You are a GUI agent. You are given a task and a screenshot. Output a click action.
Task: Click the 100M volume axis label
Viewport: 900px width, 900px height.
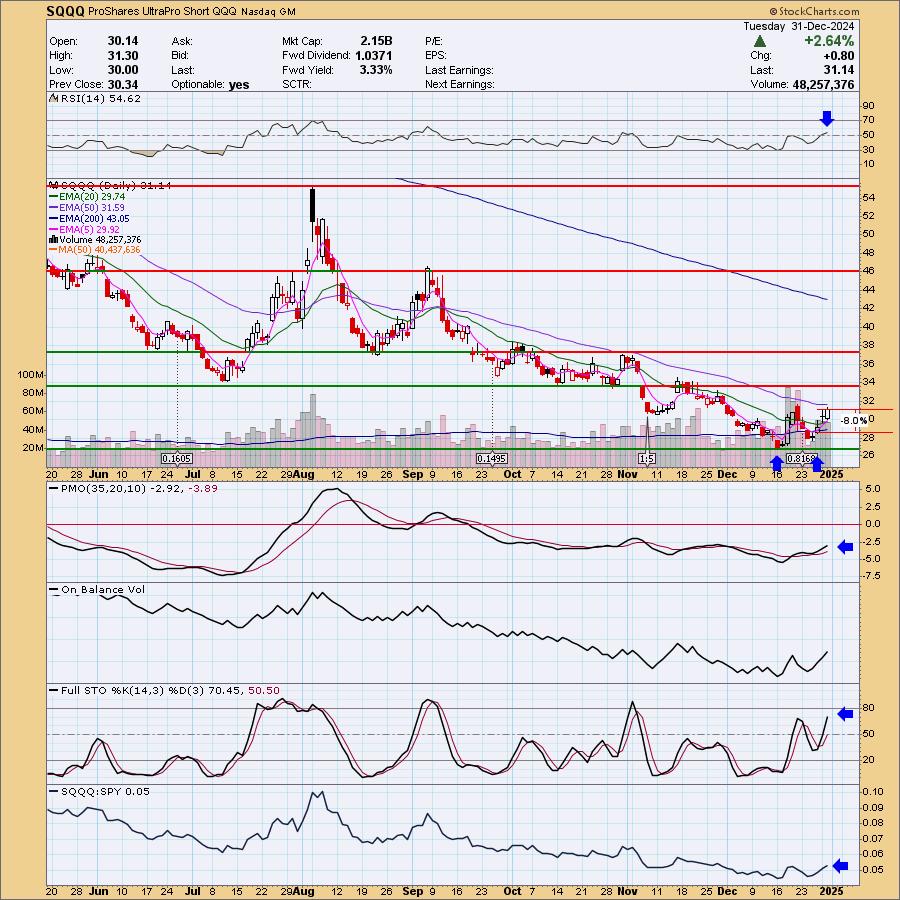click(31, 375)
